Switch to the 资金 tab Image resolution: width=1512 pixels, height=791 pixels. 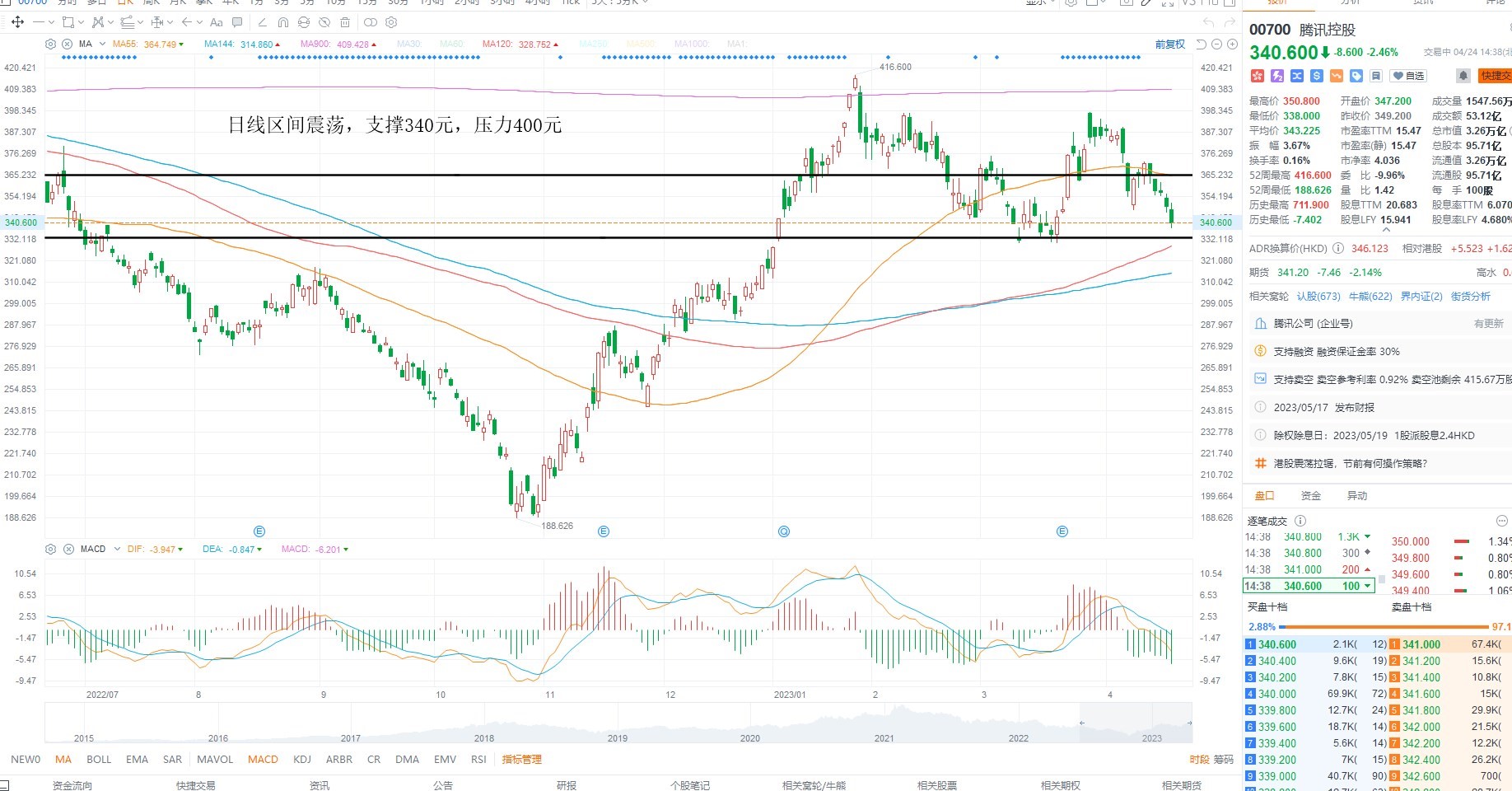[1310, 496]
